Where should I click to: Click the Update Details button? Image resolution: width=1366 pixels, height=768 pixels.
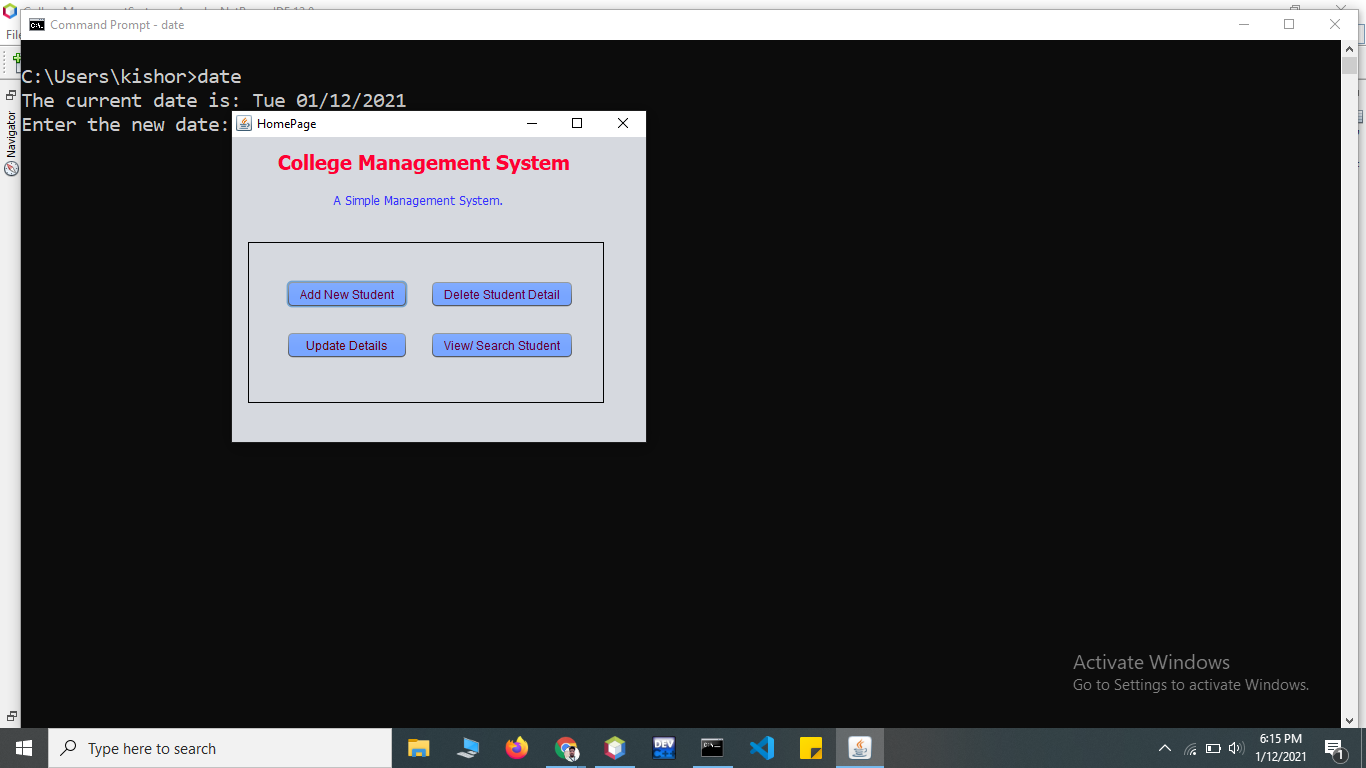(x=347, y=345)
